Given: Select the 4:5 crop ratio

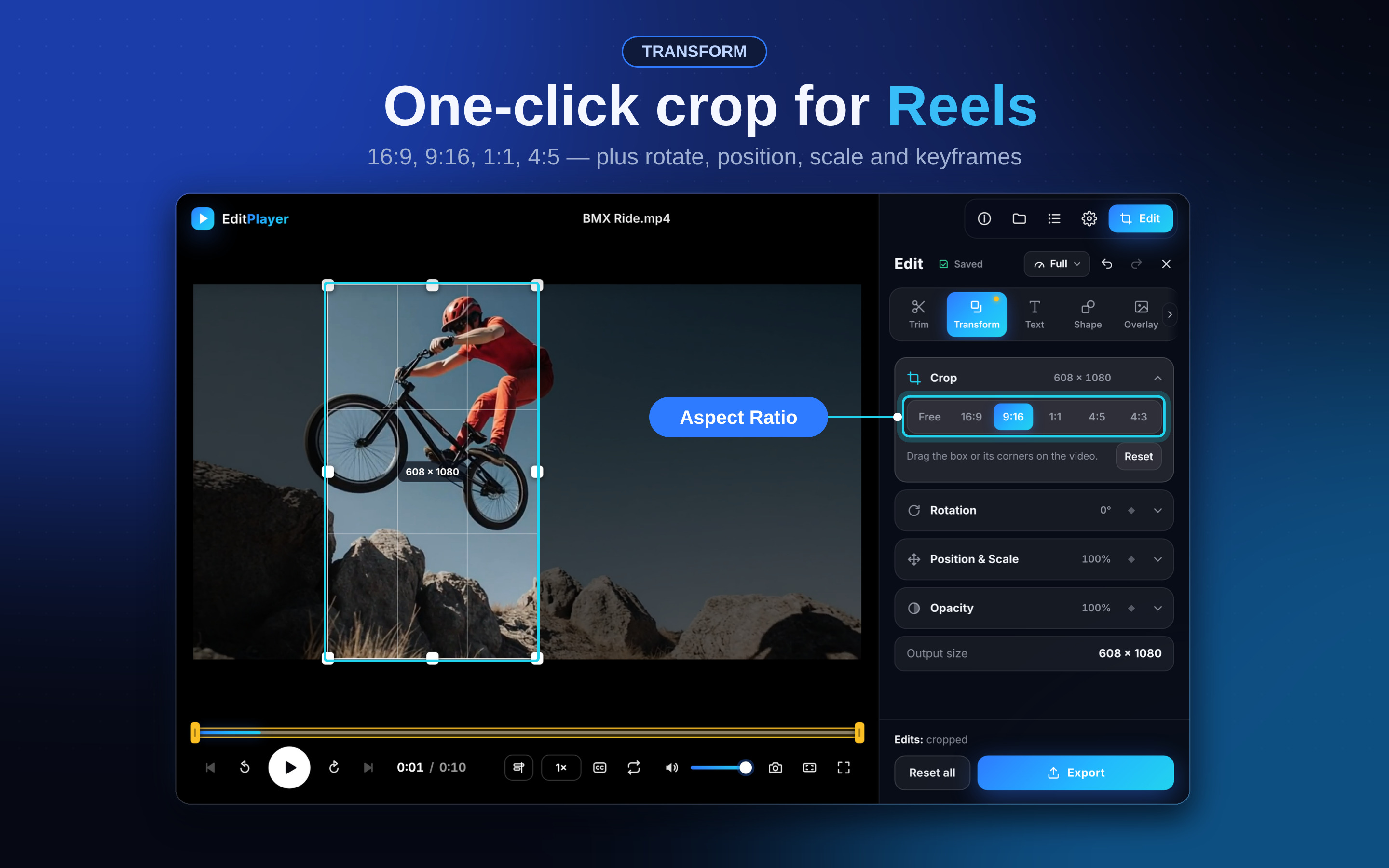Looking at the screenshot, I should (1097, 417).
